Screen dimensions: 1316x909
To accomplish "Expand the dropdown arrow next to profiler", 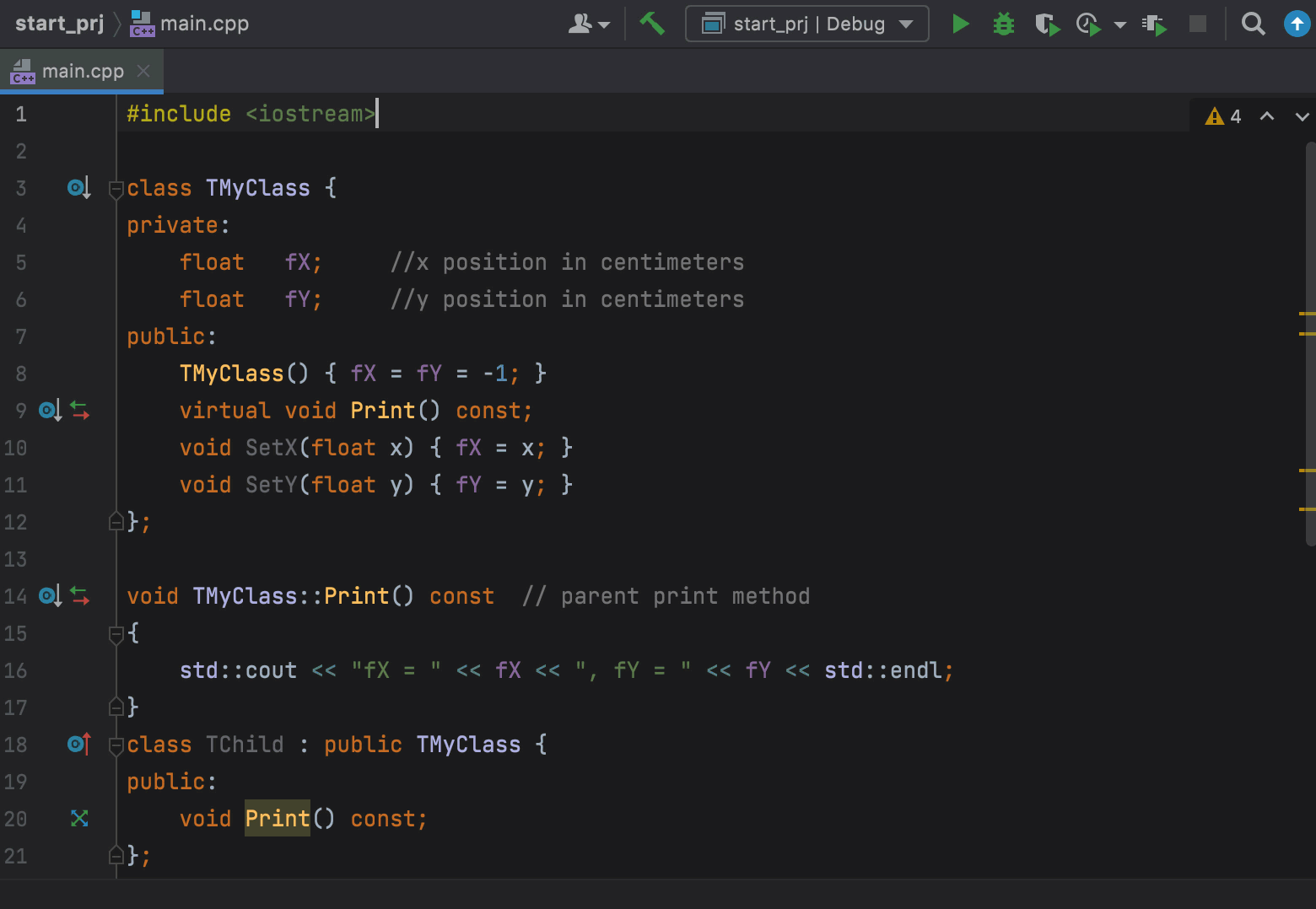I will coord(1120,24).
